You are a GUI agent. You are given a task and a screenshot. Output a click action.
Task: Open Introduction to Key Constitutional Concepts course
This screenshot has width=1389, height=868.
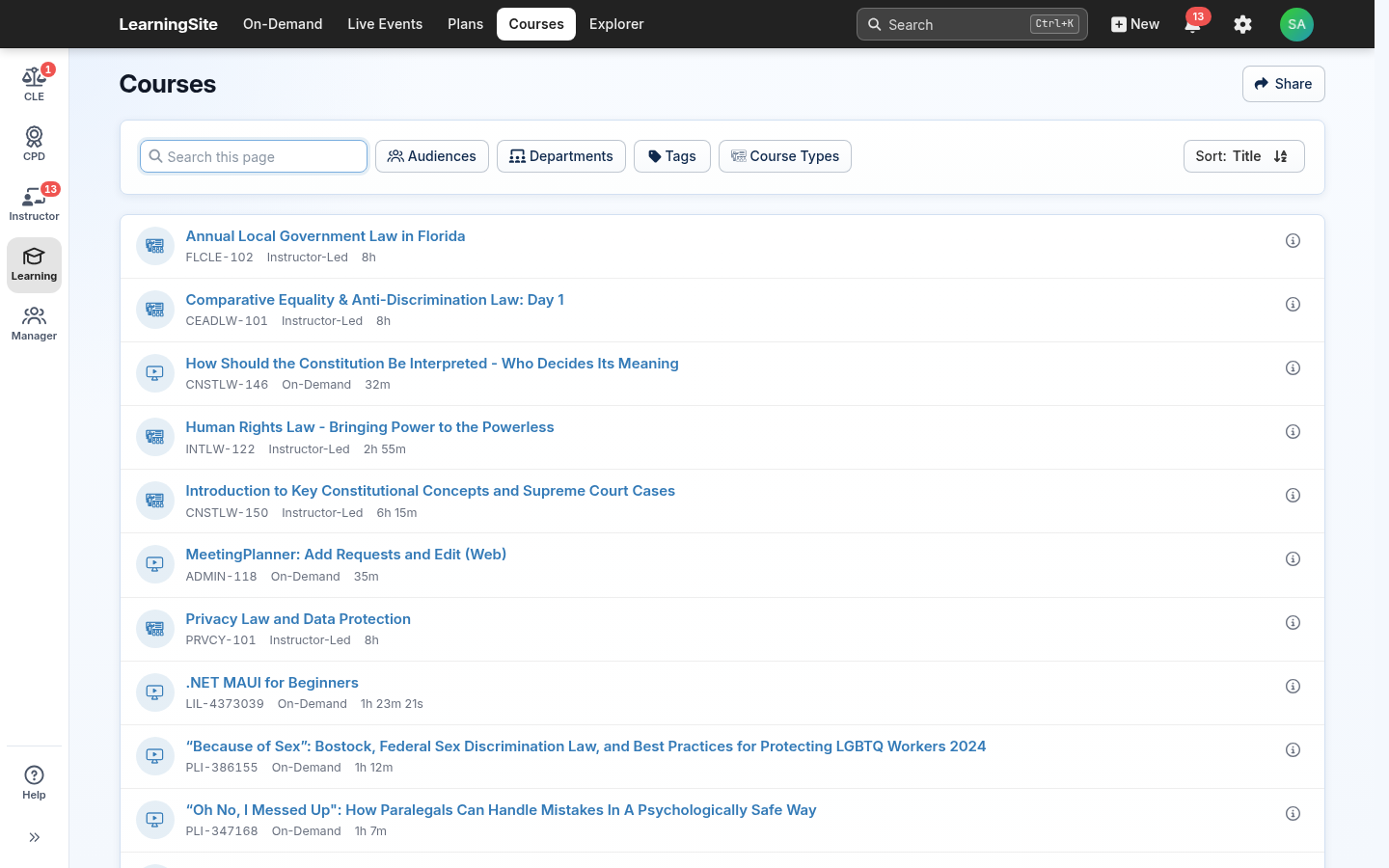coord(430,491)
